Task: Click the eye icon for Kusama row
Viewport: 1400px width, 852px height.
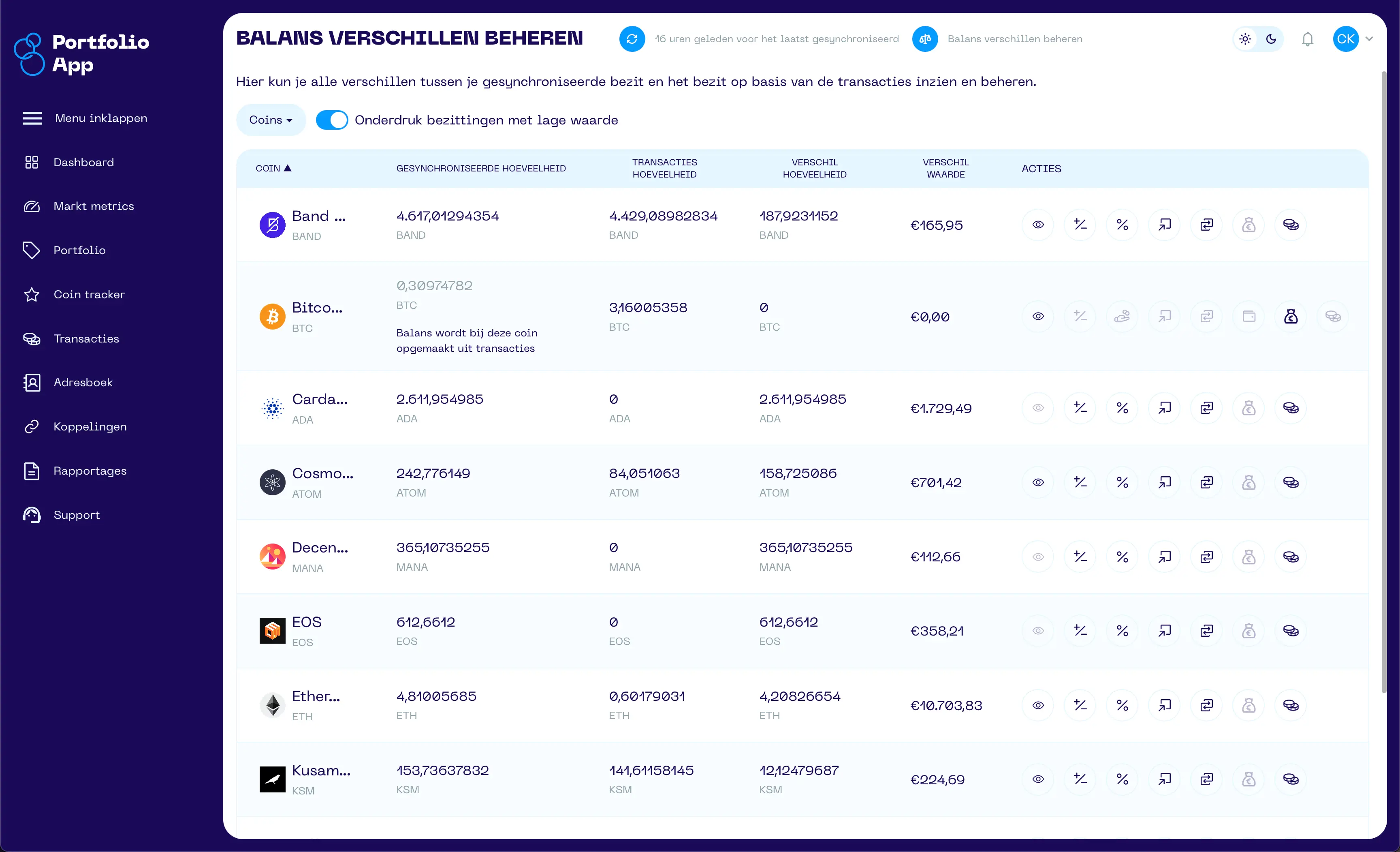Action: point(1037,779)
